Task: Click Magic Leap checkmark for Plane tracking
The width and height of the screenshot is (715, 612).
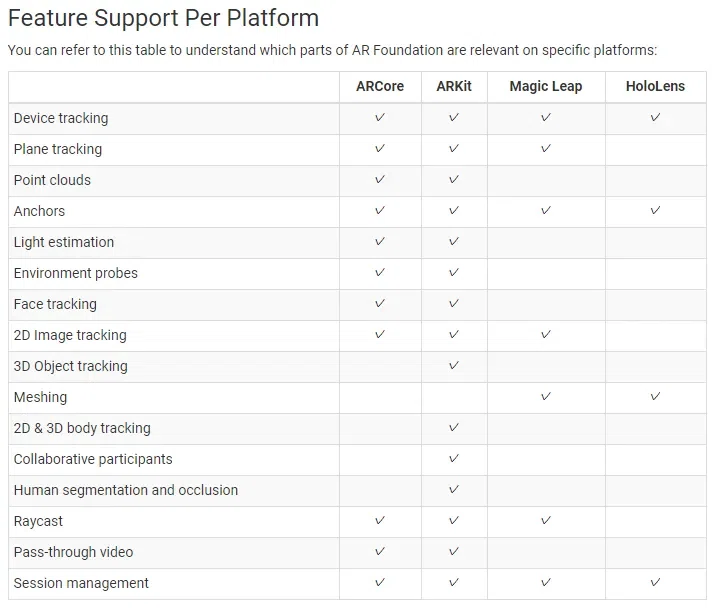Action: [546, 149]
